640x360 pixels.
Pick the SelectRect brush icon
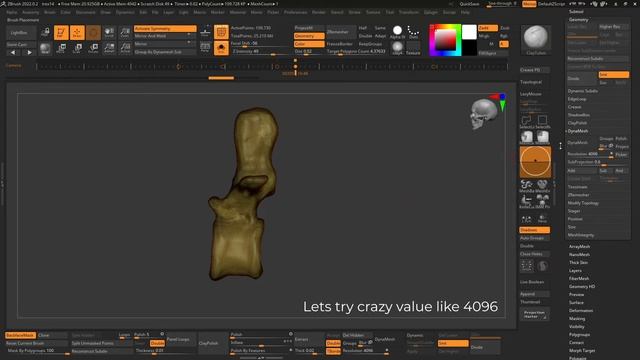pyautogui.click(x=542, y=122)
